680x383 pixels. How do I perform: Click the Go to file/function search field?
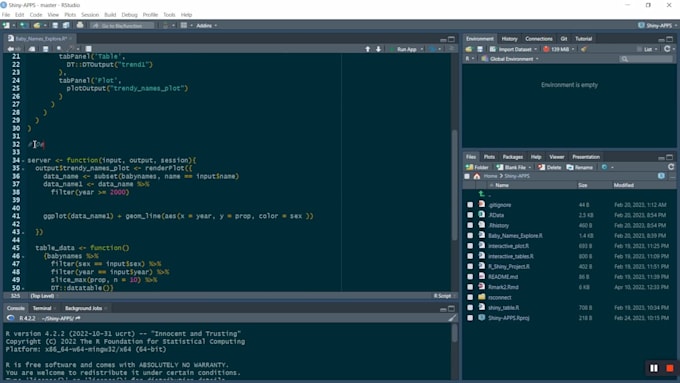[122, 26]
